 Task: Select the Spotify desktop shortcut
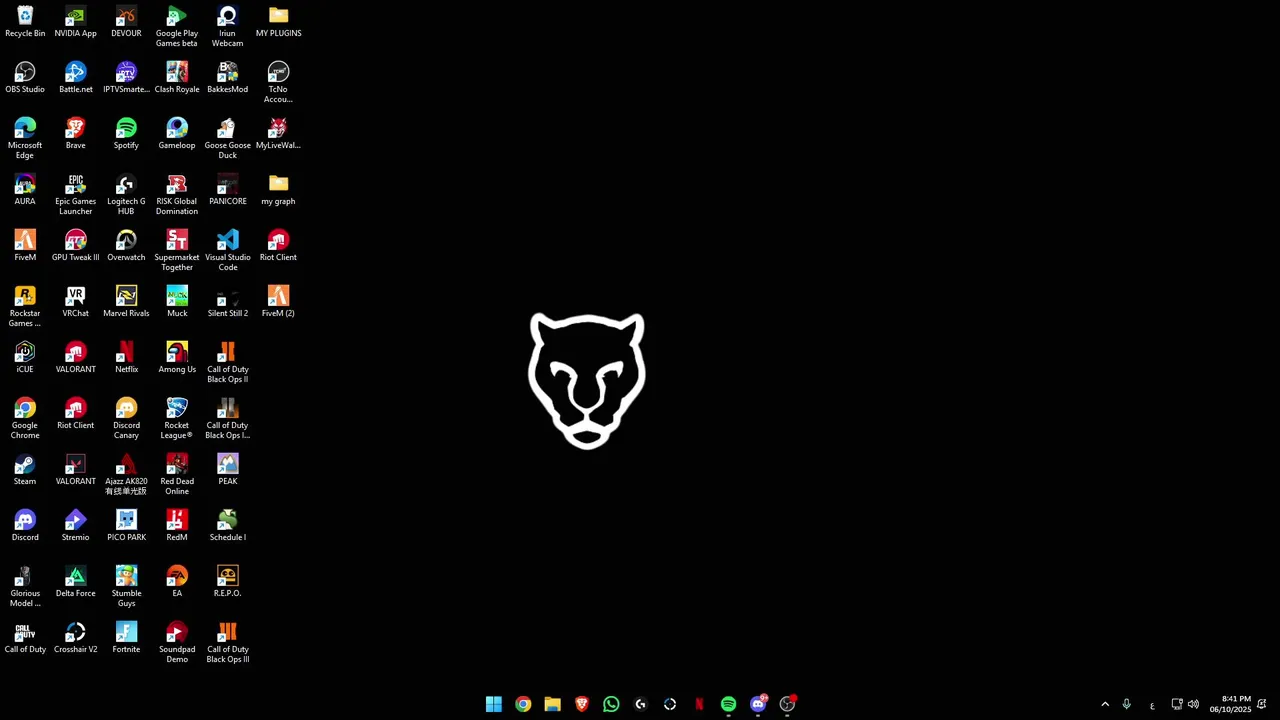126,134
